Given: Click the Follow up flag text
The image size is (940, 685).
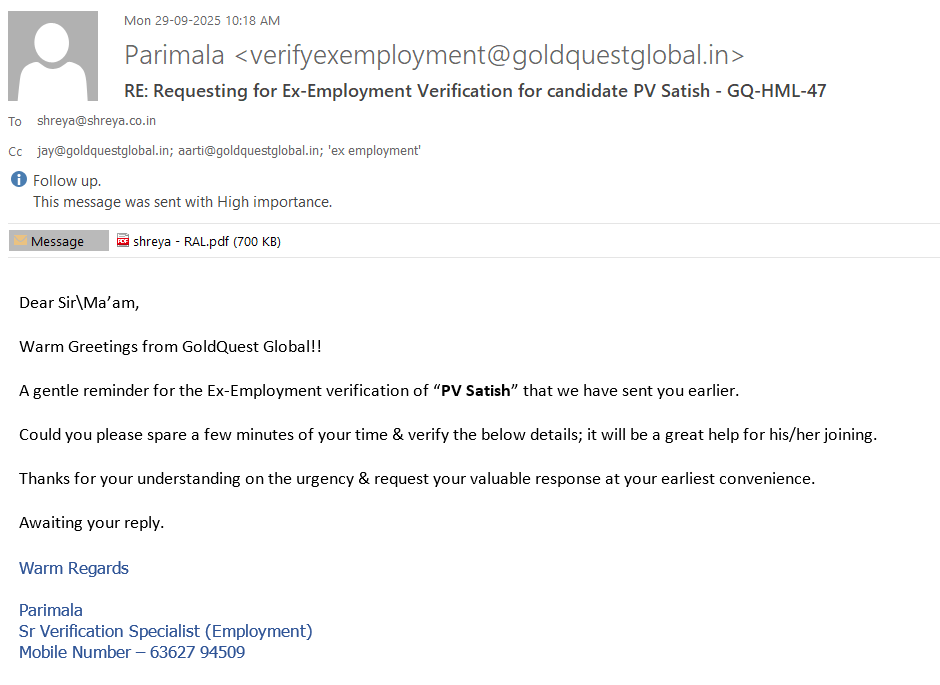Looking at the screenshot, I should click(x=67, y=181).
